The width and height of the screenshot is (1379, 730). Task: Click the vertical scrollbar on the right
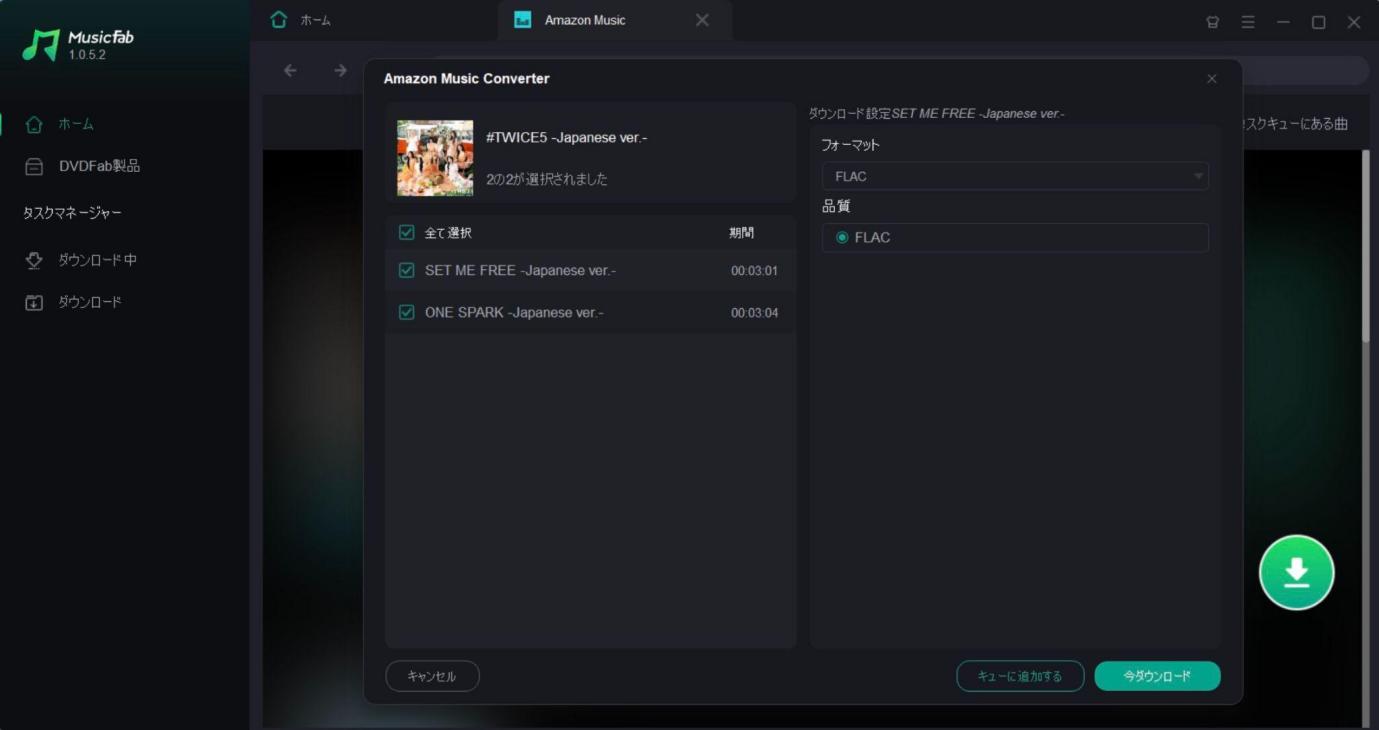[x=1366, y=247]
